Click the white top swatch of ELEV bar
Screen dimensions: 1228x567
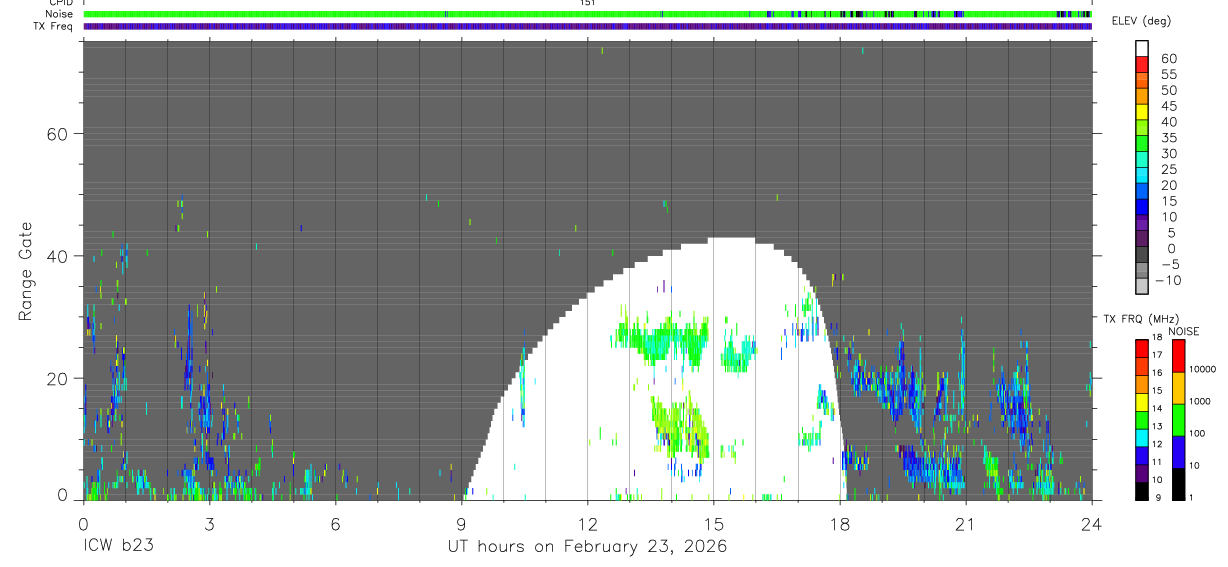point(1142,49)
